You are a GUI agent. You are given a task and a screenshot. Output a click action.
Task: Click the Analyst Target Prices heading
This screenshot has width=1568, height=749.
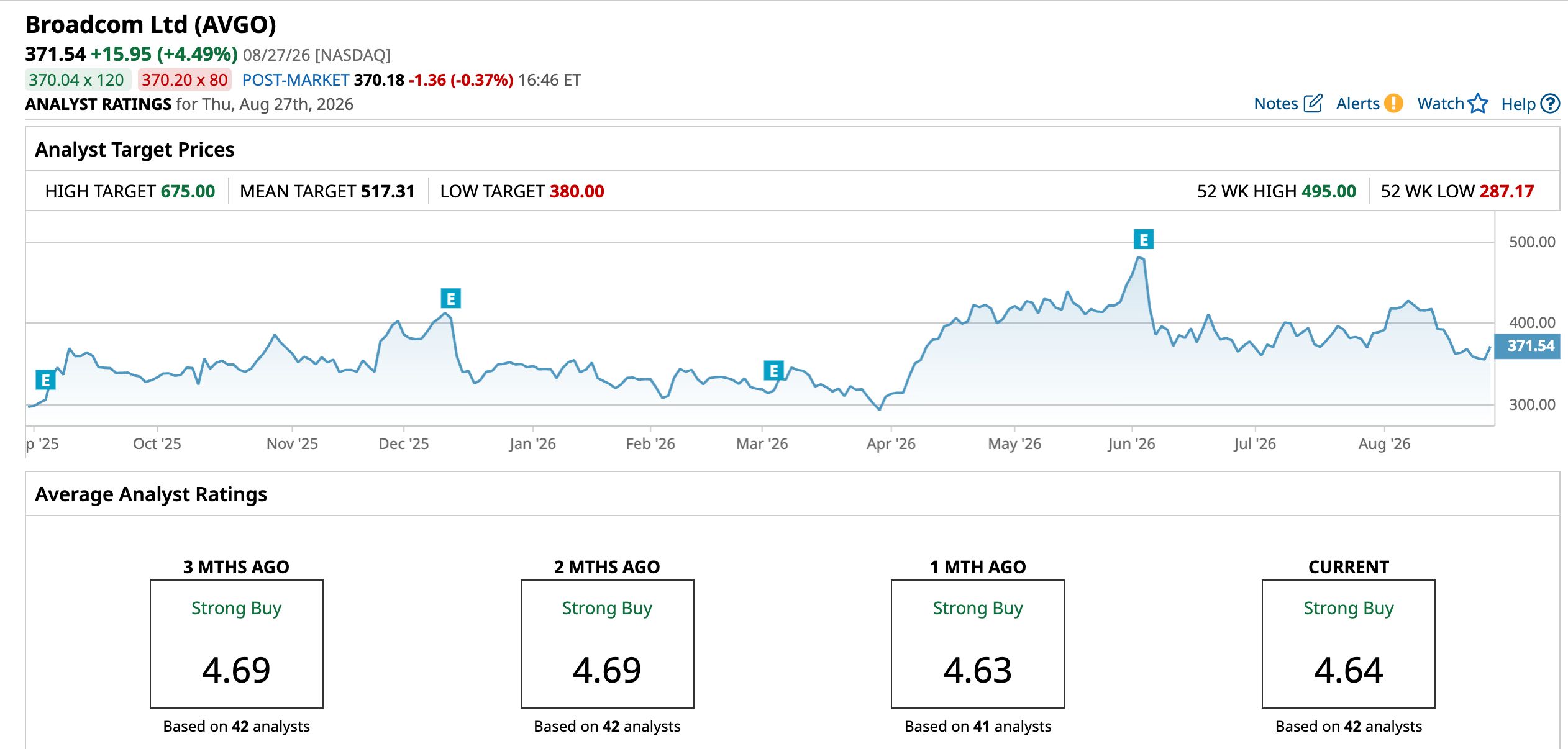(x=135, y=150)
